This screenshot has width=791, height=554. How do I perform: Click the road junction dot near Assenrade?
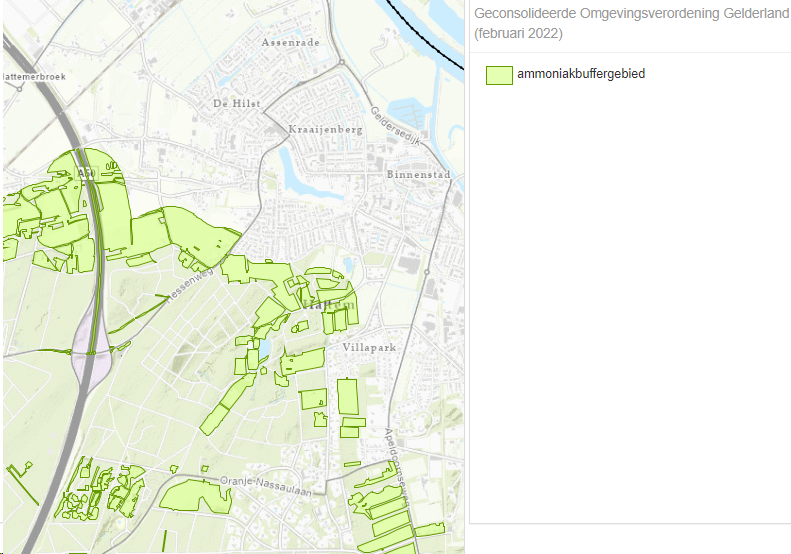342,61
